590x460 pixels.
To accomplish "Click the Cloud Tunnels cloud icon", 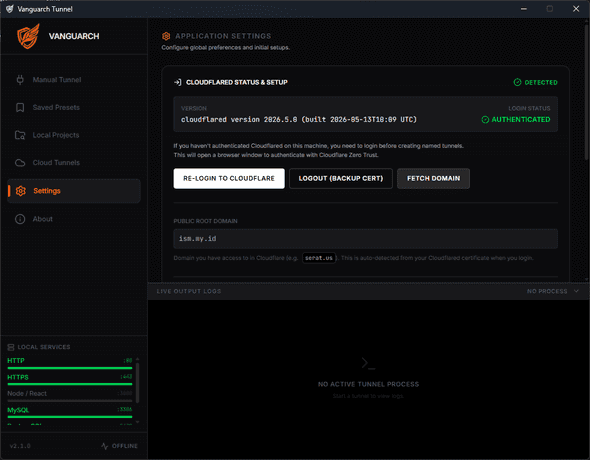I will [20, 163].
